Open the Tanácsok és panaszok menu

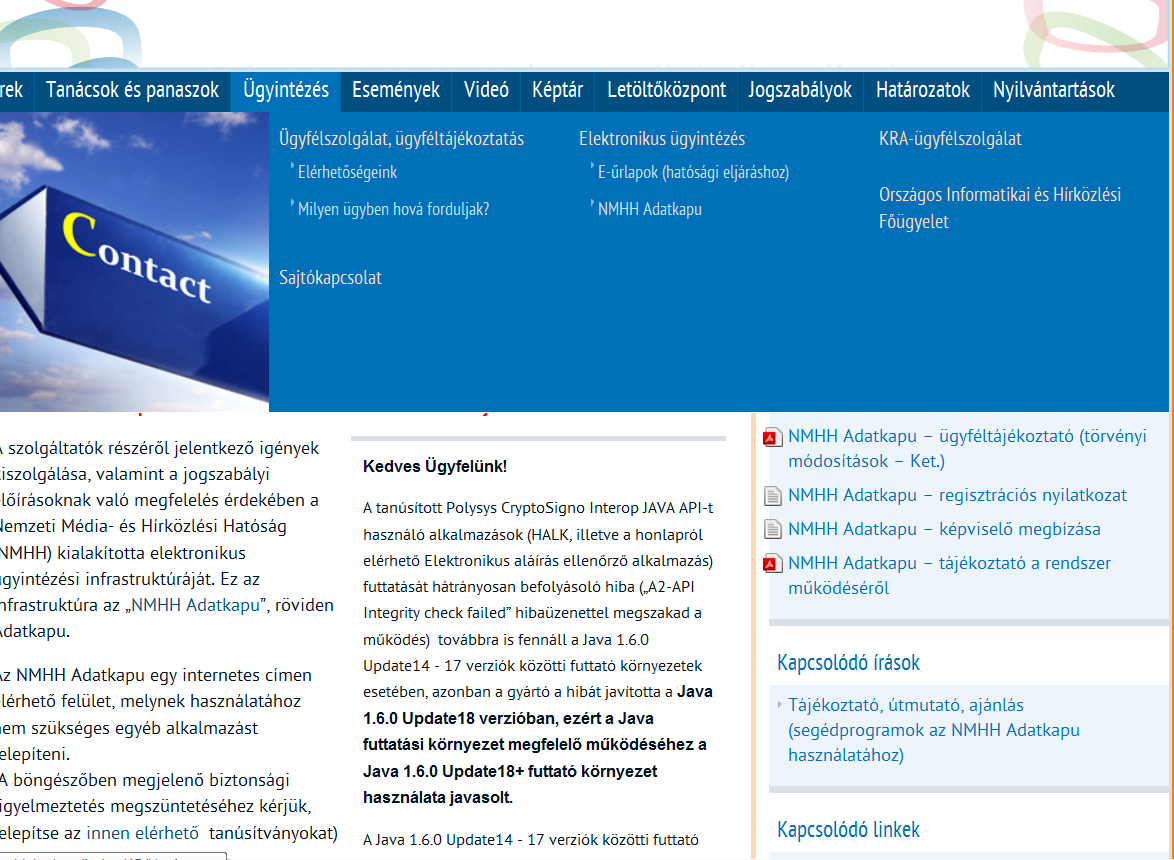[133, 91]
